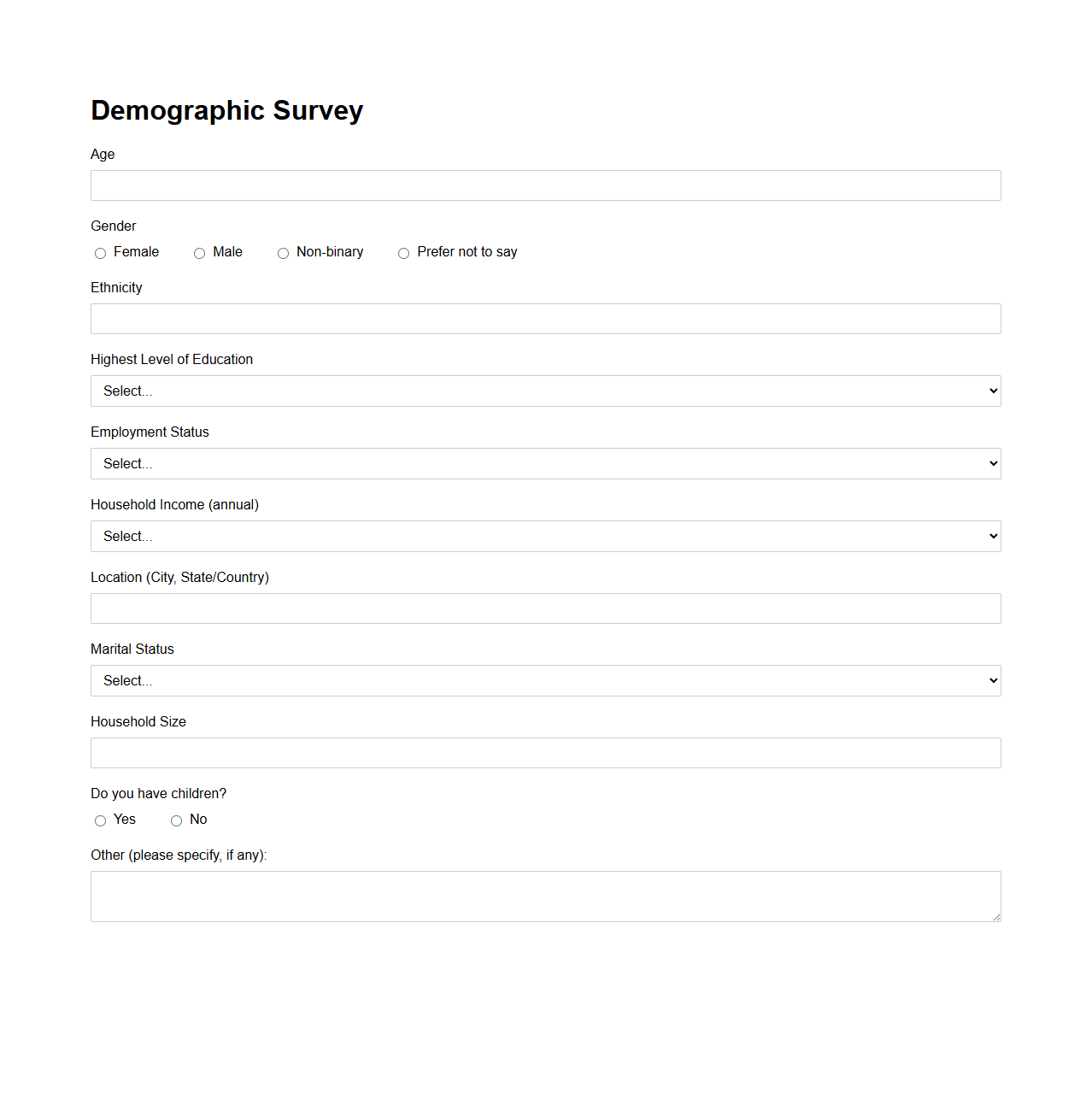Click the Location input field
Image resolution: width=1092 pixels, height=1111 pixels.
pyautogui.click(x=545, y=608)
